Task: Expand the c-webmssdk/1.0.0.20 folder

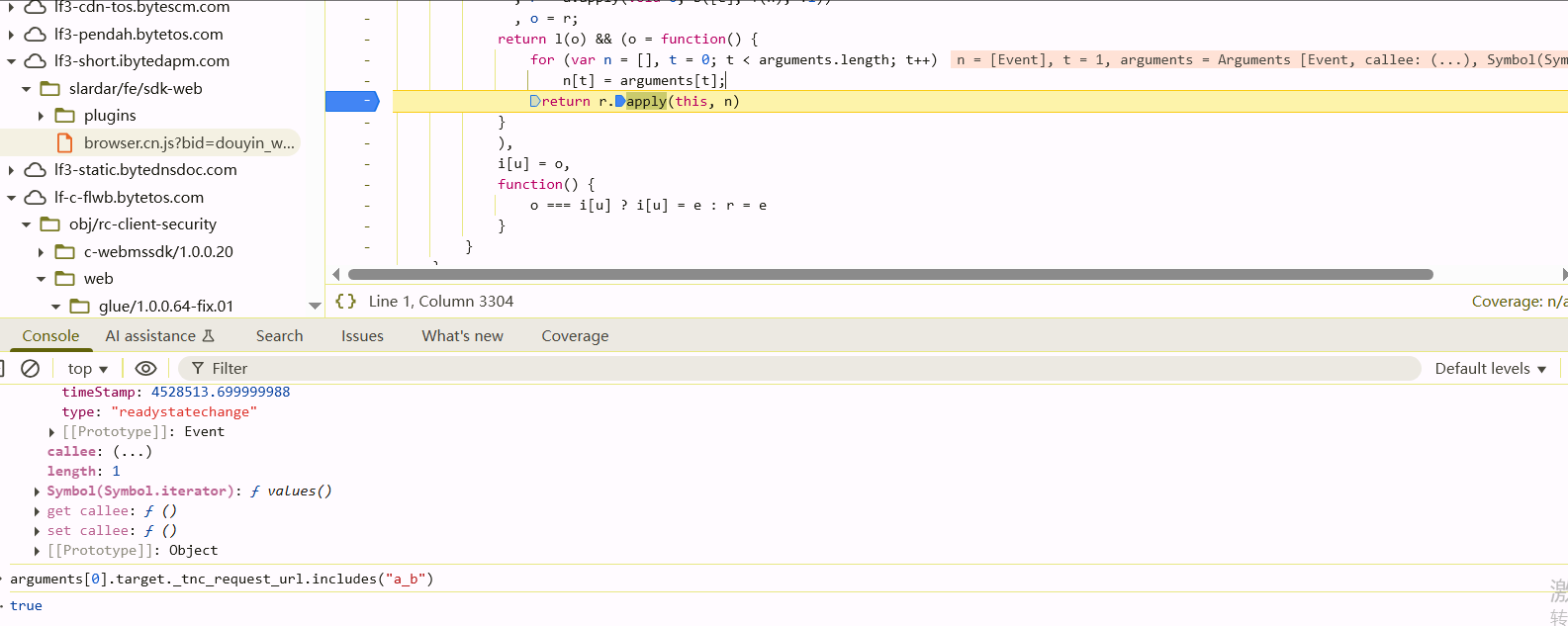Action: (41, 252)
